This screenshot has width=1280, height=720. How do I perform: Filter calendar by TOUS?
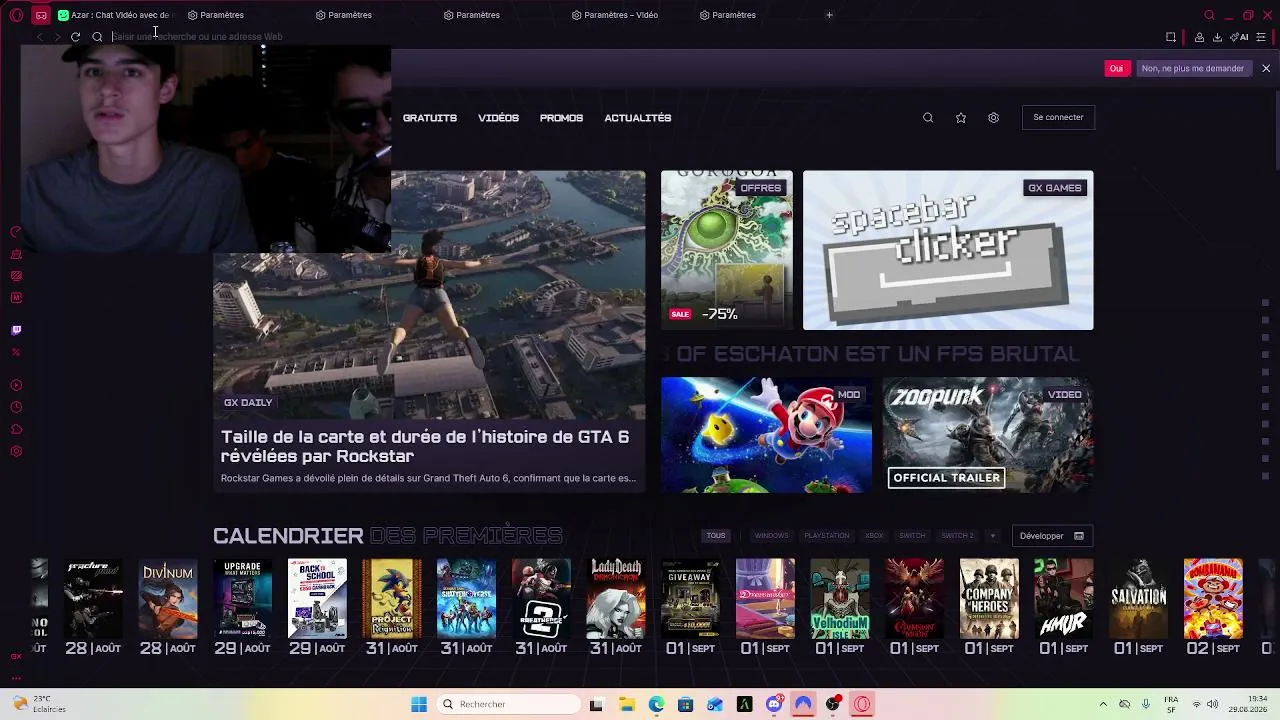click(x=716, y=536)
